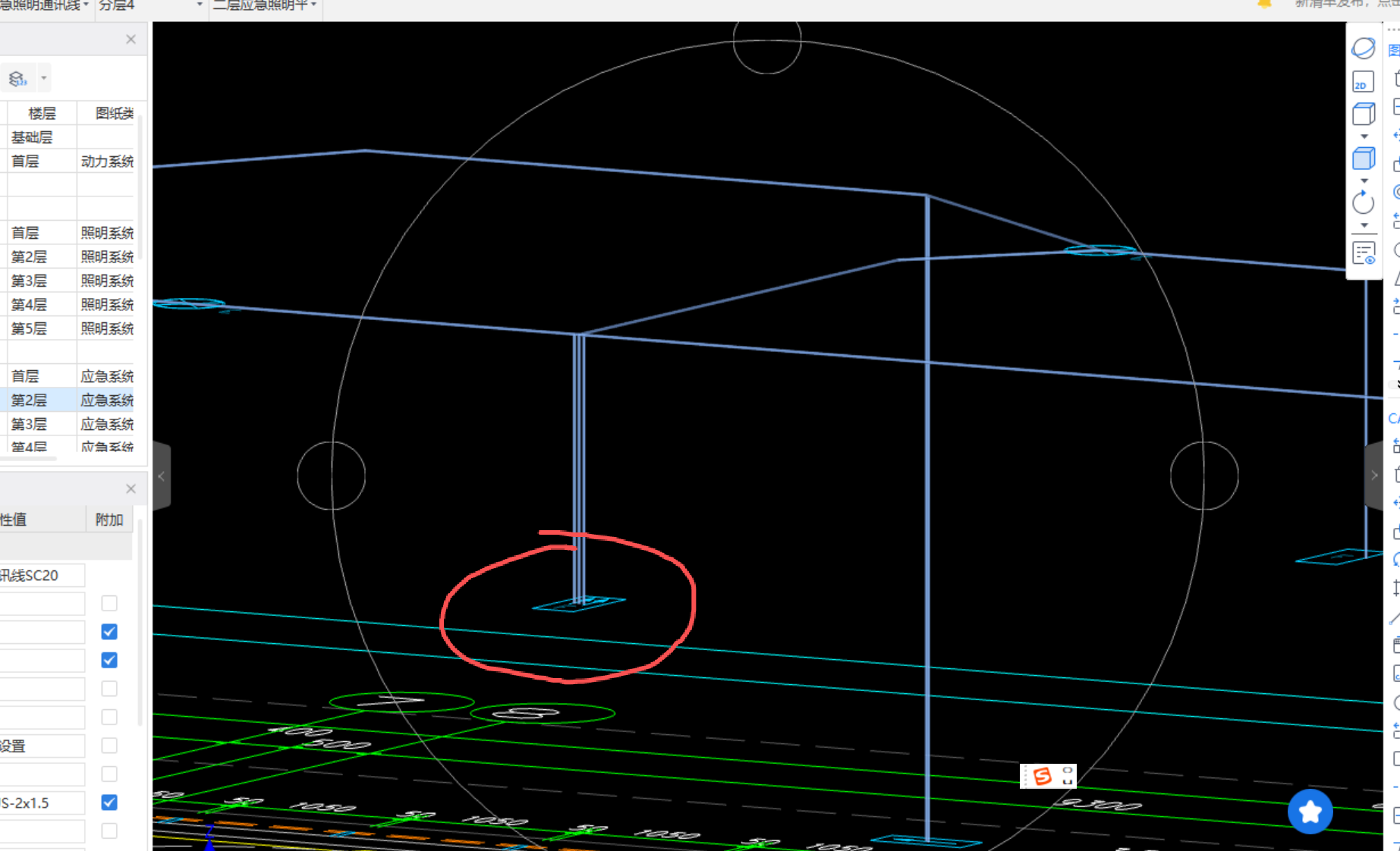Screen dimensions: 1400x851
Task: Uncheck the 附加 checkbox for S-2x1.5 row
Action: tap(109, 802)
